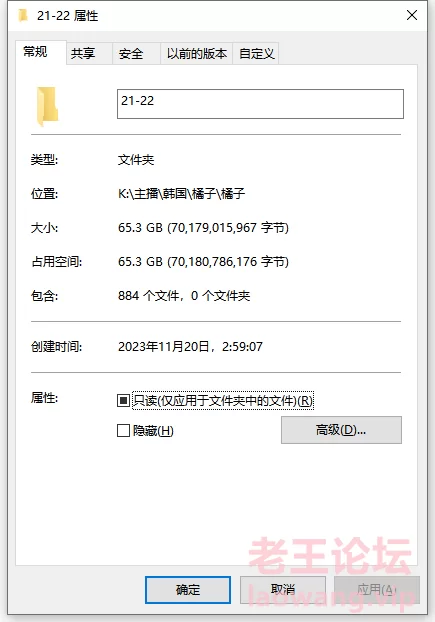Enable the 隐藏 hidden checkbox
435x622 pixels.
click(123, 430)
